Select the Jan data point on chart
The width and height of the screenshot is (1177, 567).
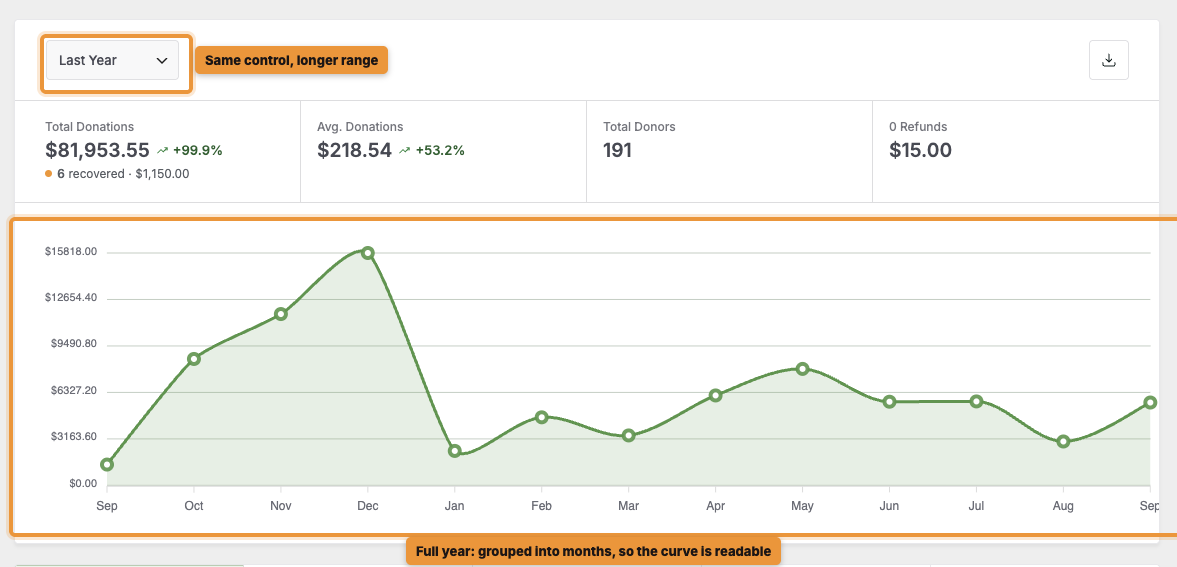point(455,451)
